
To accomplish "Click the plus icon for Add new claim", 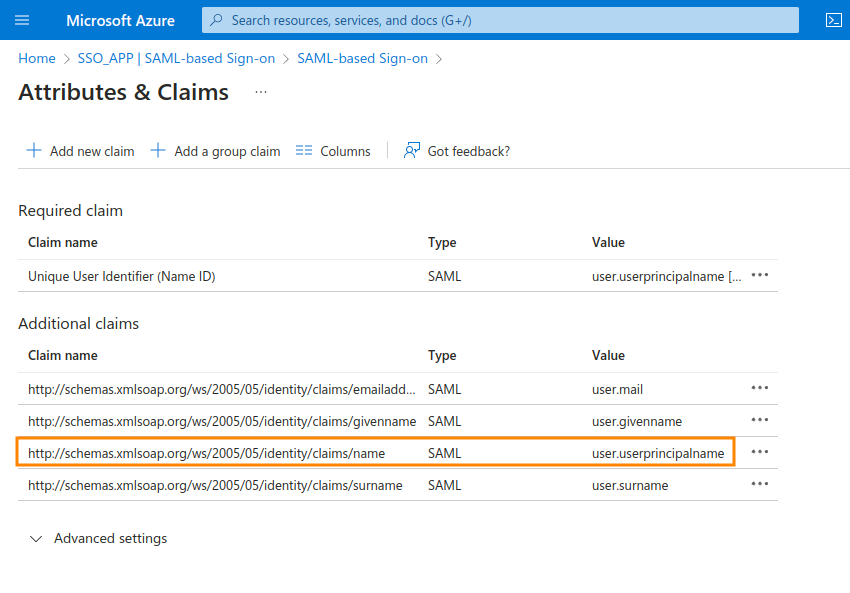I will tap(34, 151).
